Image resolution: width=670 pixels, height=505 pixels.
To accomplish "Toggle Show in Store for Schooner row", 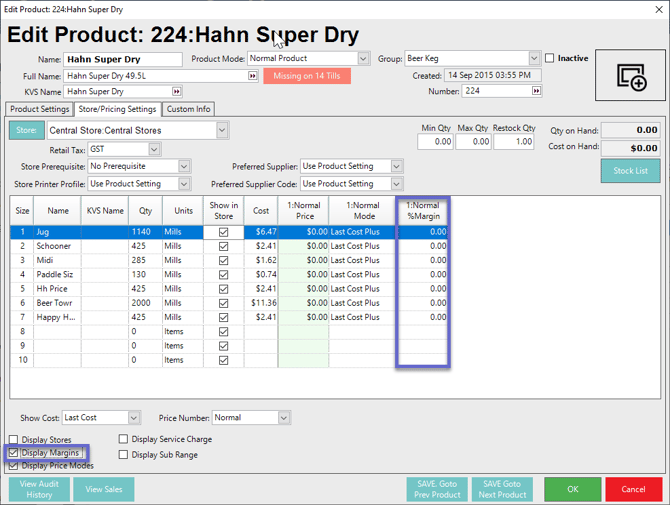I will (x=223, y=246).
